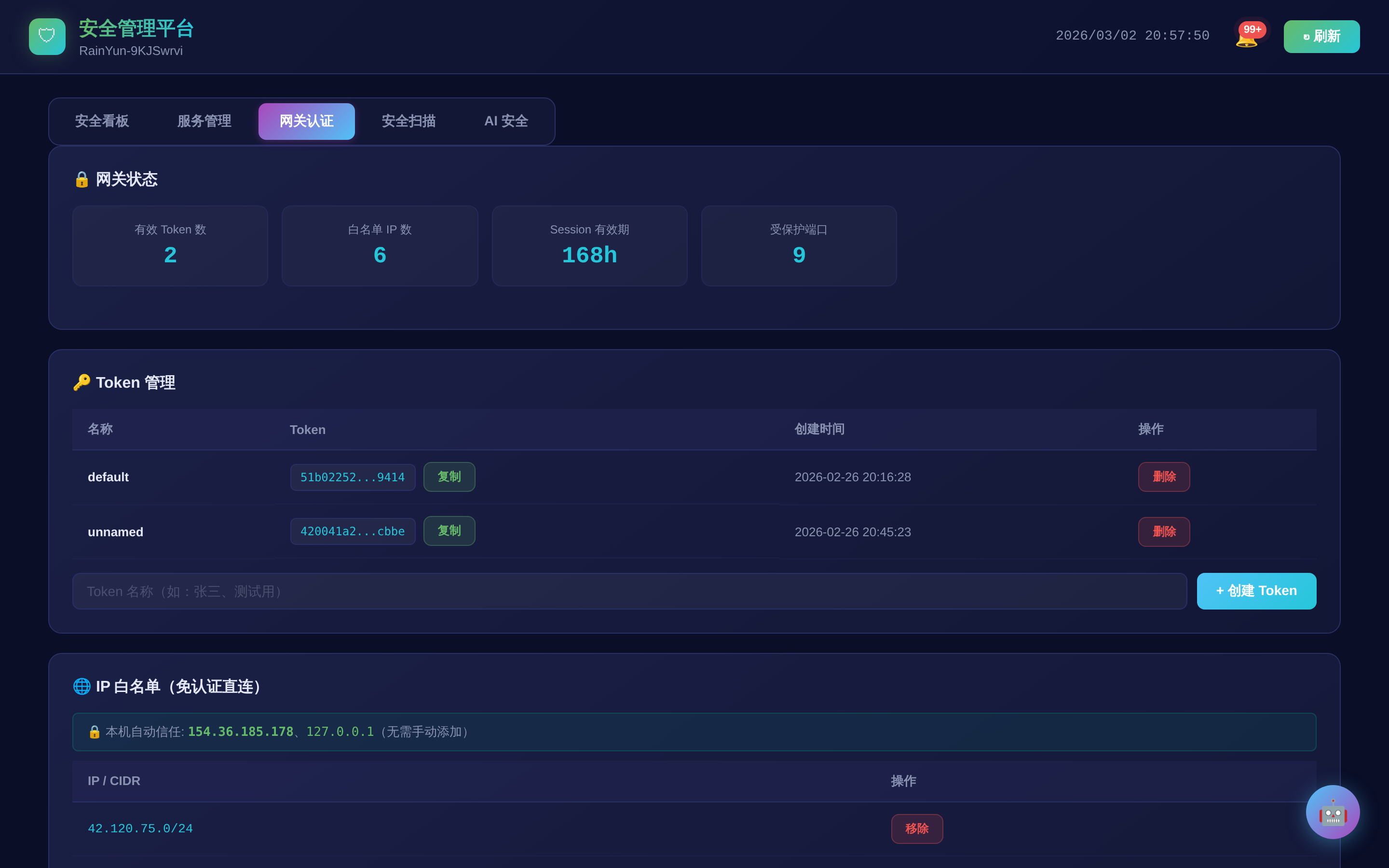Copy the default token

click(449, 477)
